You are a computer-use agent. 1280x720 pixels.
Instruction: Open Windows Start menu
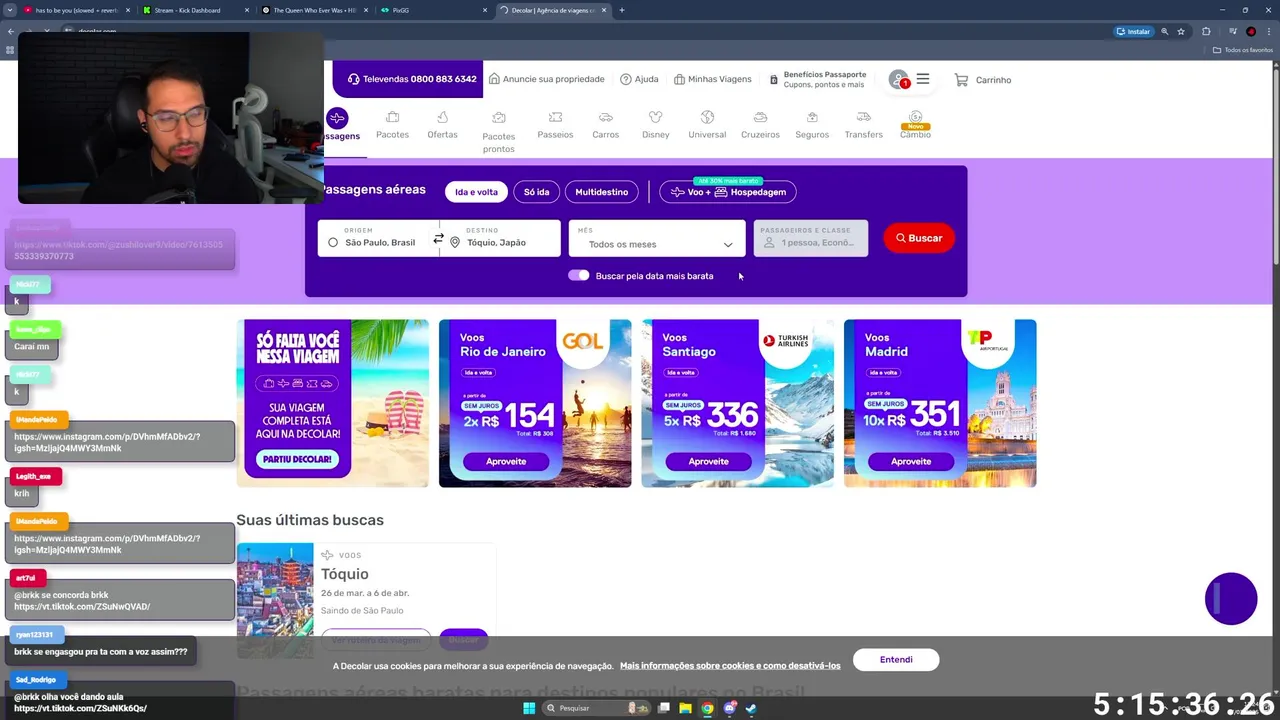pyautogui.click(x=529, y=708)
